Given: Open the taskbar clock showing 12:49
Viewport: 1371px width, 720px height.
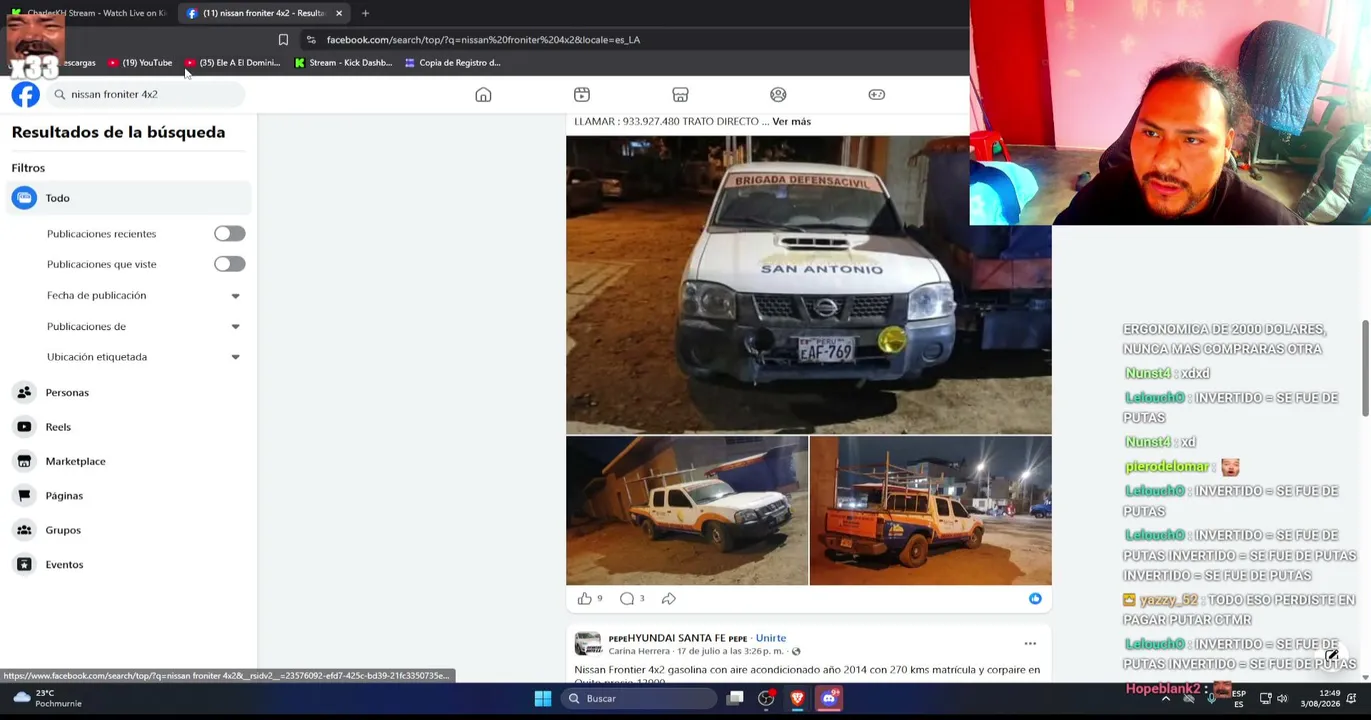Looking at the screenshot, I should click(x=1320, y=698).
